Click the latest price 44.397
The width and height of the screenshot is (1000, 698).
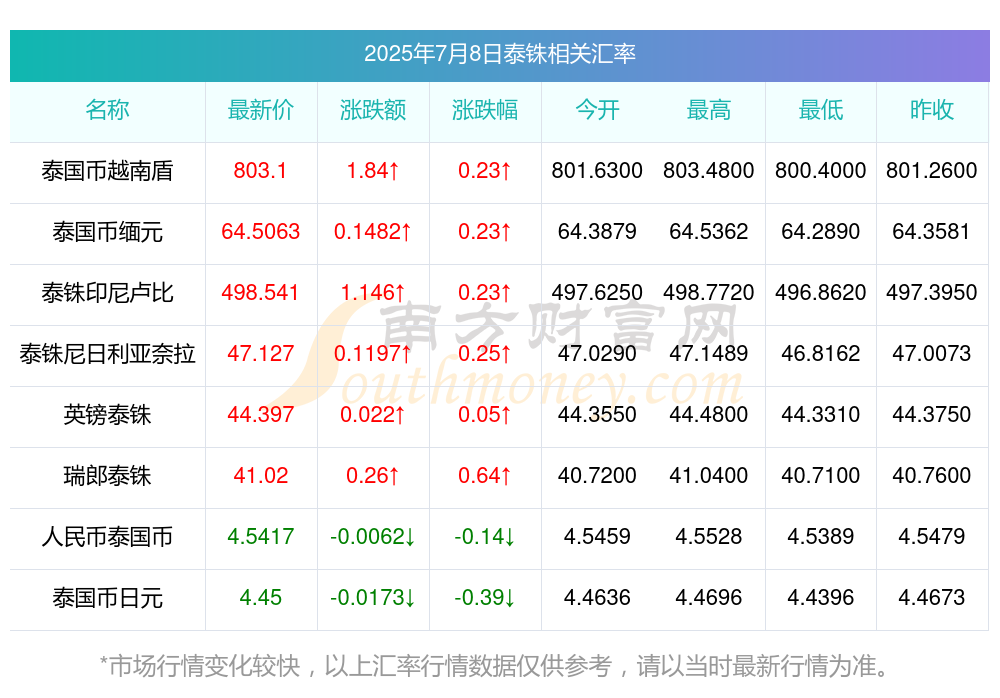click(260, 414)
